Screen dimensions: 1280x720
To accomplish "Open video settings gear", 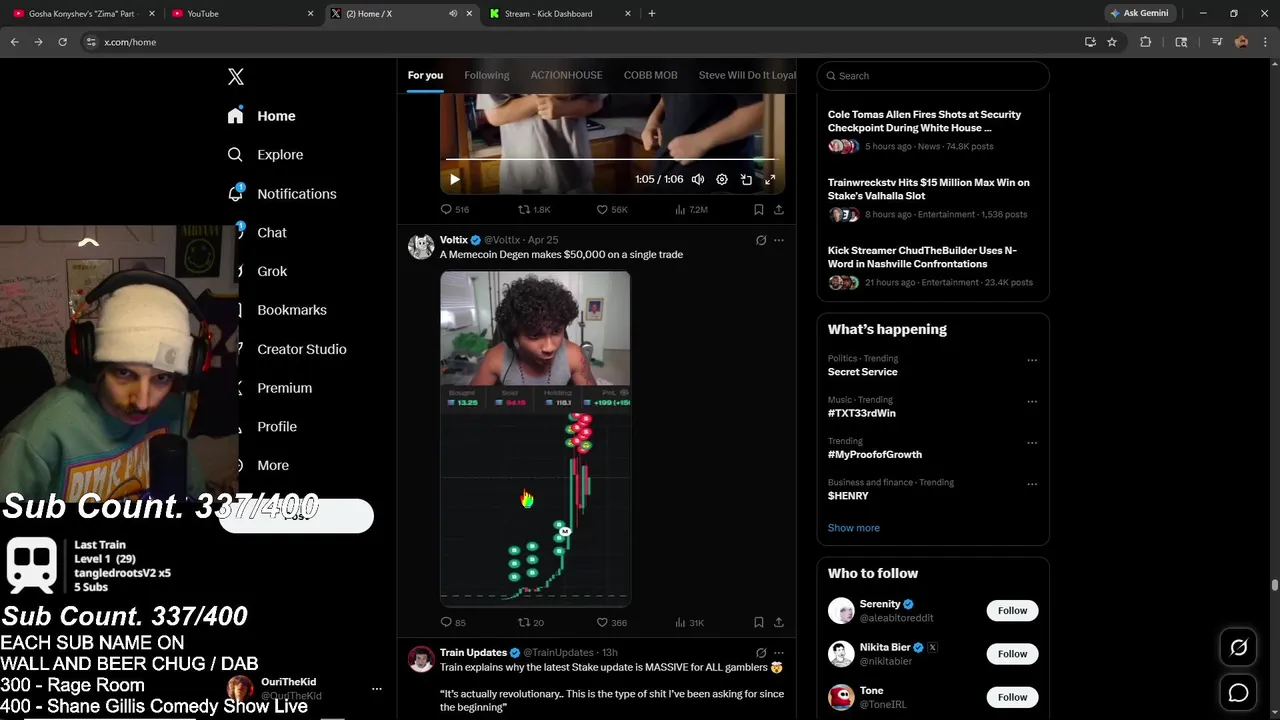I will pyautogui.click(x=722, y=180).
